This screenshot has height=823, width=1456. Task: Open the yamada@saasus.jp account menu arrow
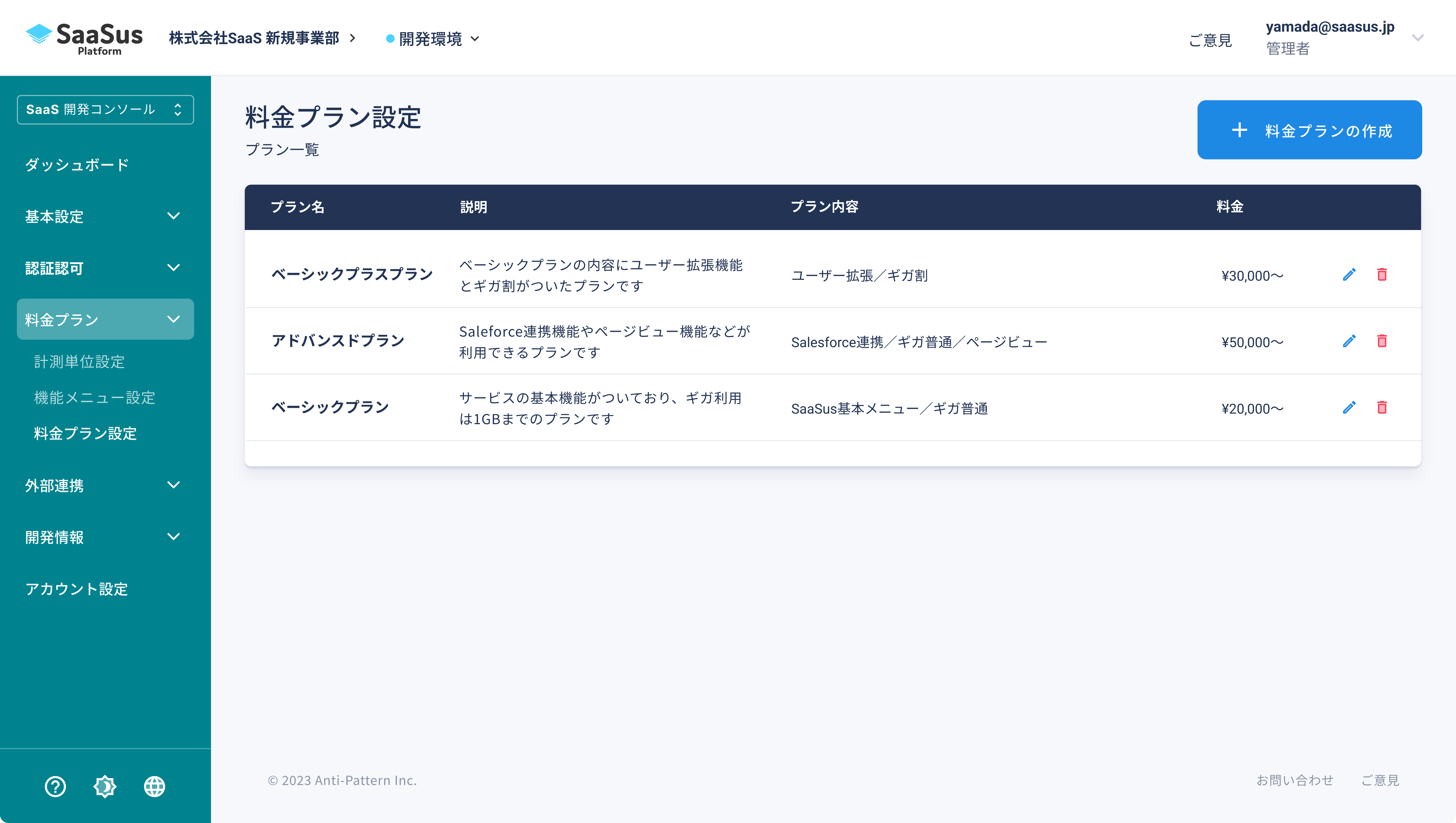(x=1417, y=38)
